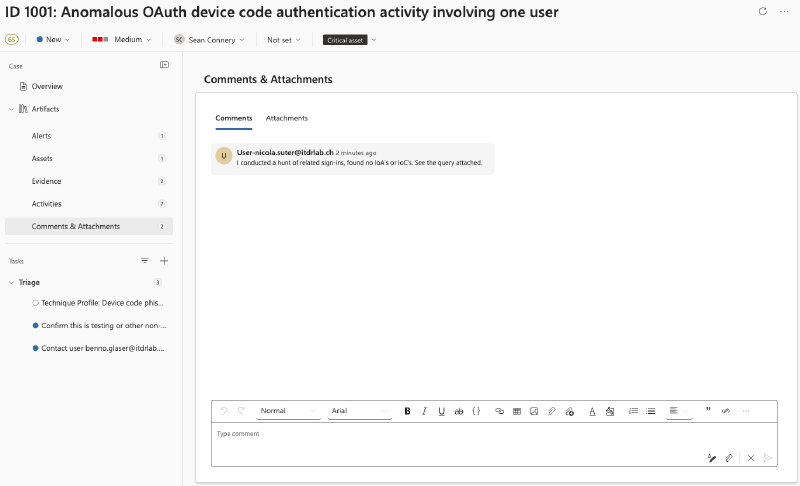Toggle status dot of Confirm this is testing task
This screenshot has height=486, width=800.
click(35, 325)
